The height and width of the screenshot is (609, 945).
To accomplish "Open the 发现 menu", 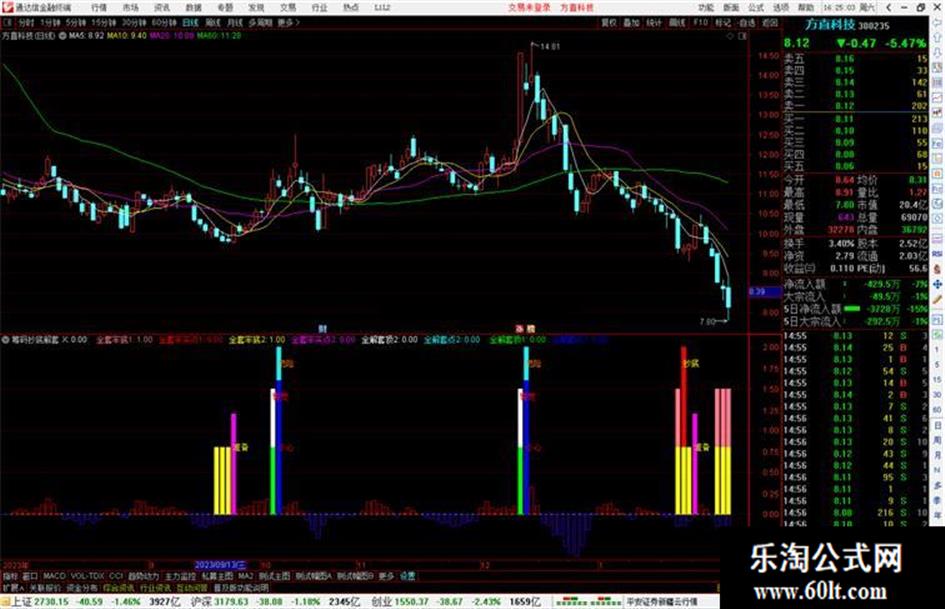I will point(256,8).
